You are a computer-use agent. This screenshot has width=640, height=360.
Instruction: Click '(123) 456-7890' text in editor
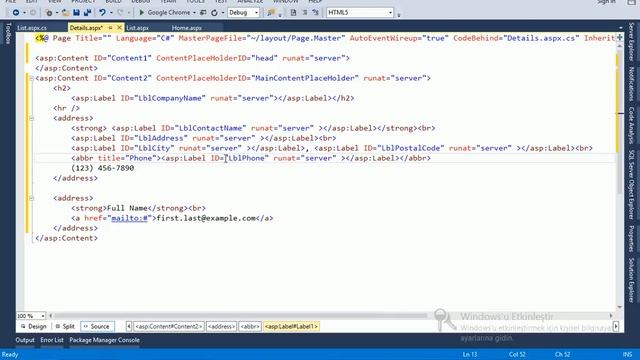click(102, 168)
